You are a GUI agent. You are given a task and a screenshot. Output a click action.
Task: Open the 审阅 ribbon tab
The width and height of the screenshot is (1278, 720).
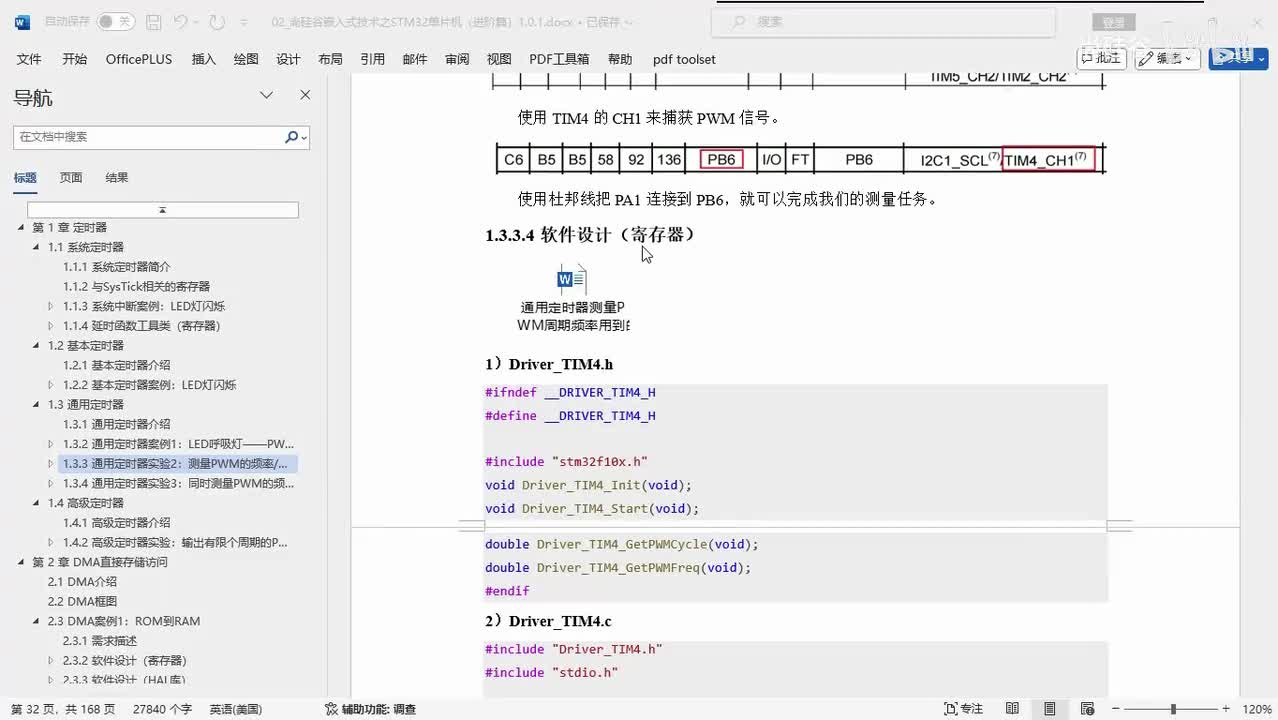(457, 59)
